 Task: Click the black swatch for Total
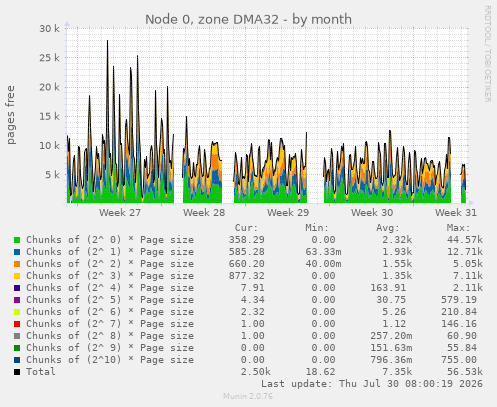click(17, 372)
